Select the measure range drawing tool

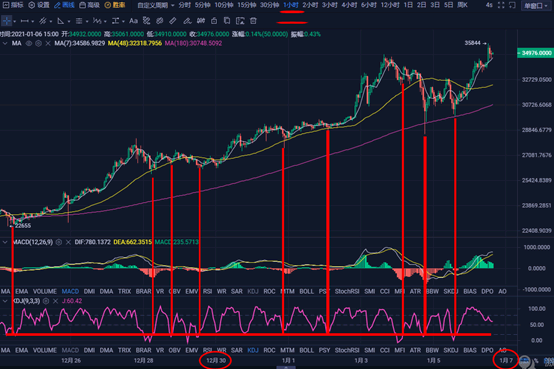point(115,21)
